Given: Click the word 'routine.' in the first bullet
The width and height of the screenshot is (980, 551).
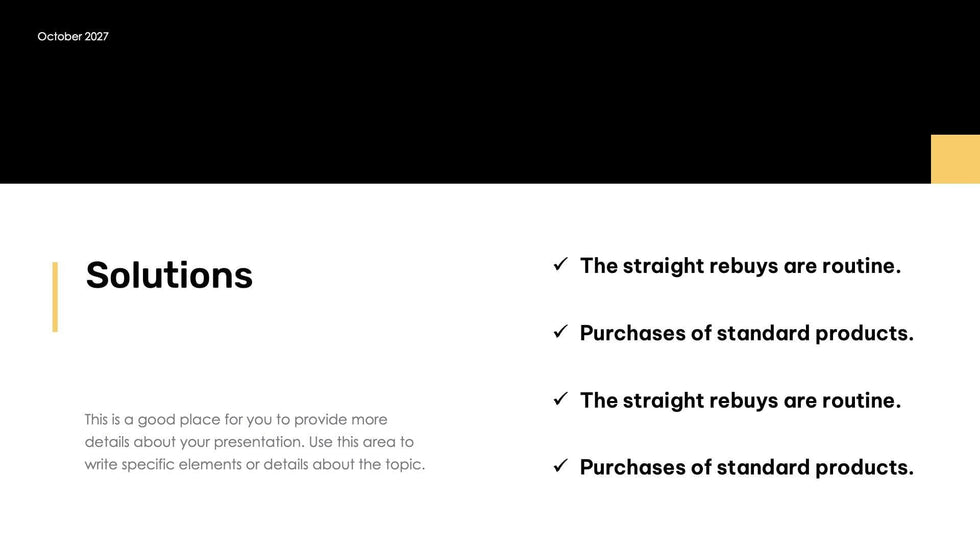Looking at the screenshot, I should click(x=861, y=266).
